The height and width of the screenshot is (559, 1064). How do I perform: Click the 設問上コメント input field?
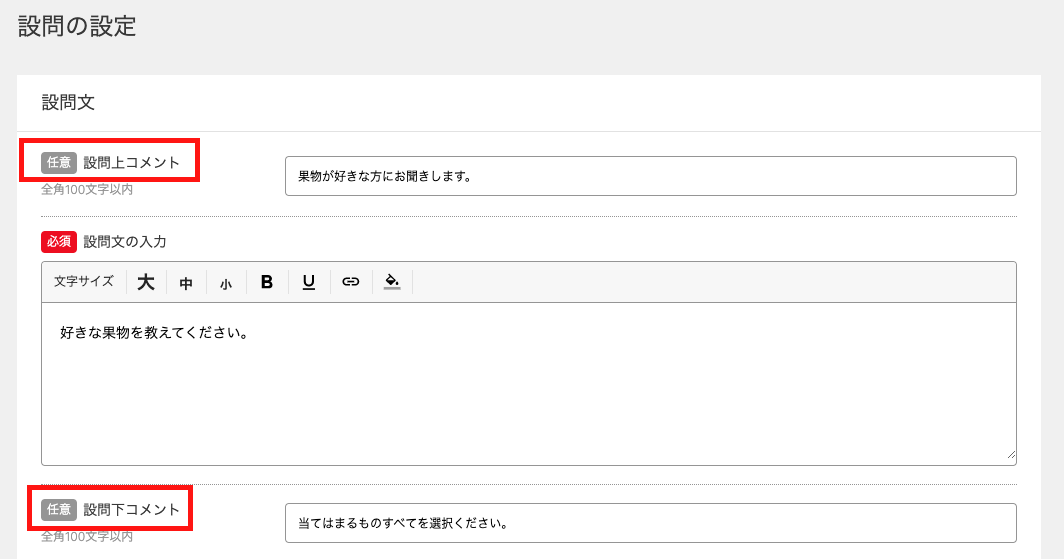click(x=650, y=176)
